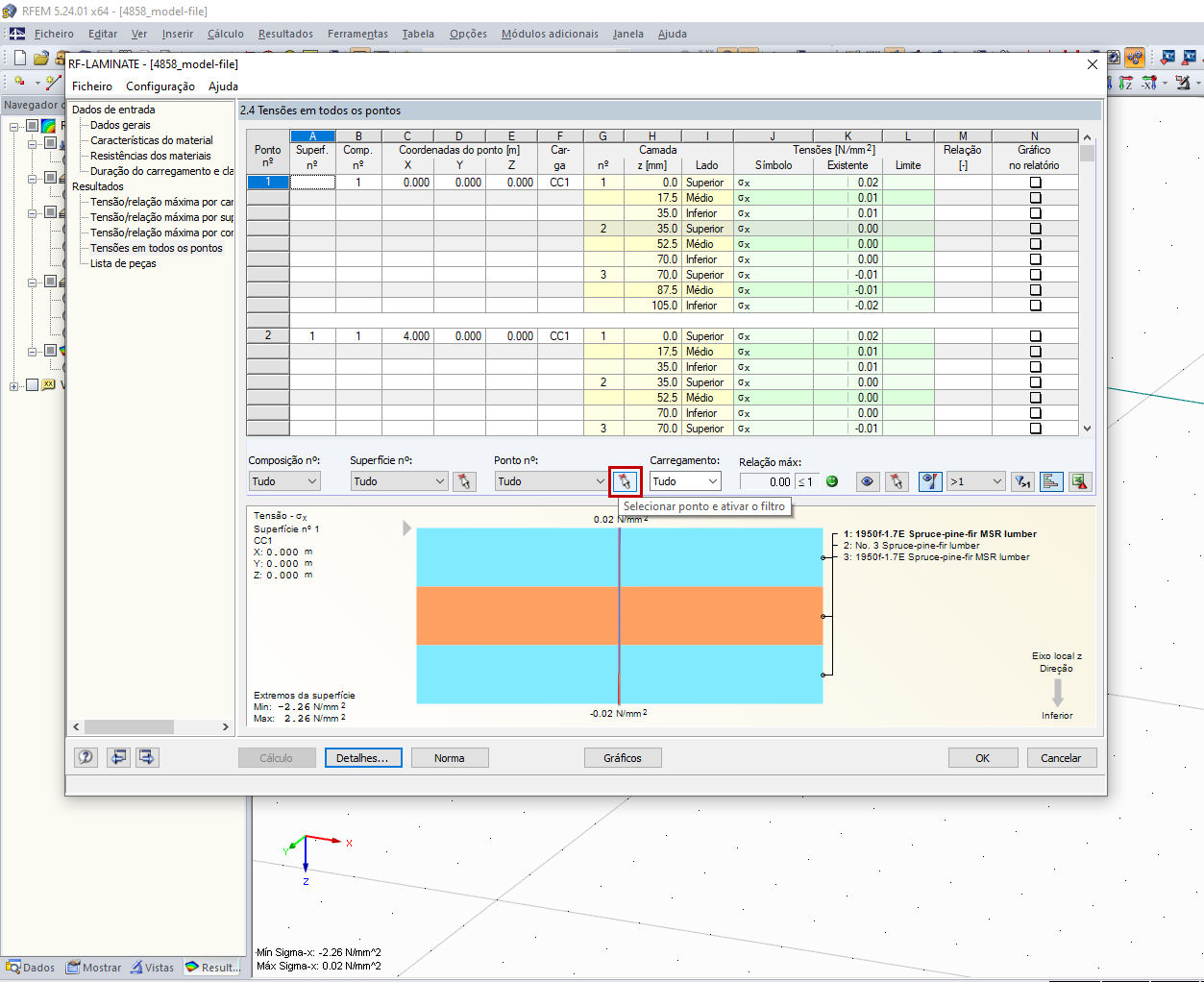
Task: Select Dados gerais tree item
Action: click(120, 125)
